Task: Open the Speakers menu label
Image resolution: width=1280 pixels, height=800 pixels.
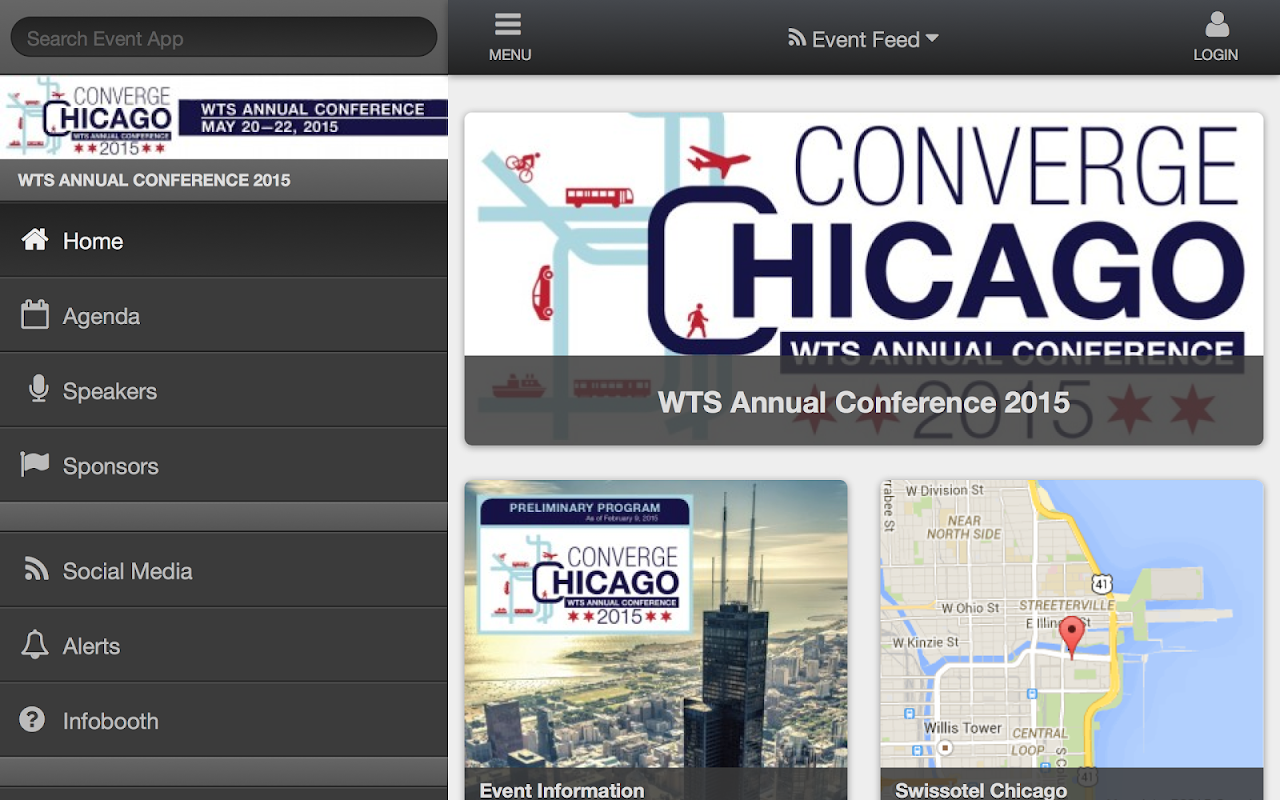Action: point(110,391)
